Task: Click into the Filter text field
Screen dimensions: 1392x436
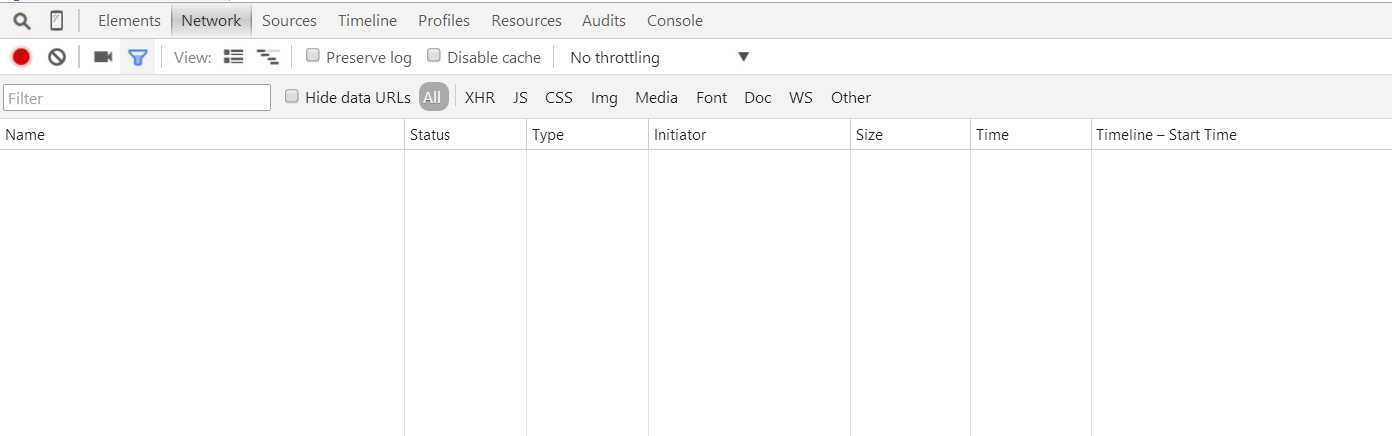Action: pyautogui.click(x=137, y=98)
